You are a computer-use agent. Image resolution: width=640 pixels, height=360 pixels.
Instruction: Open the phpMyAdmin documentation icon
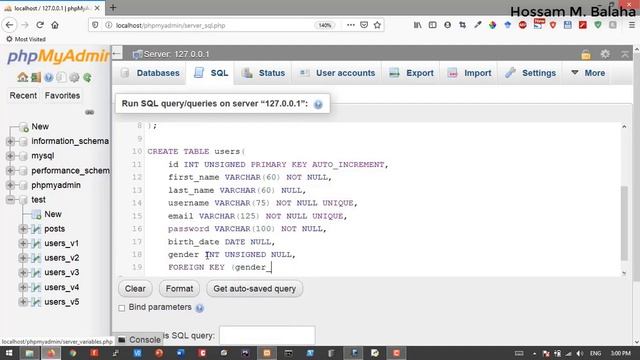(49, 77)
